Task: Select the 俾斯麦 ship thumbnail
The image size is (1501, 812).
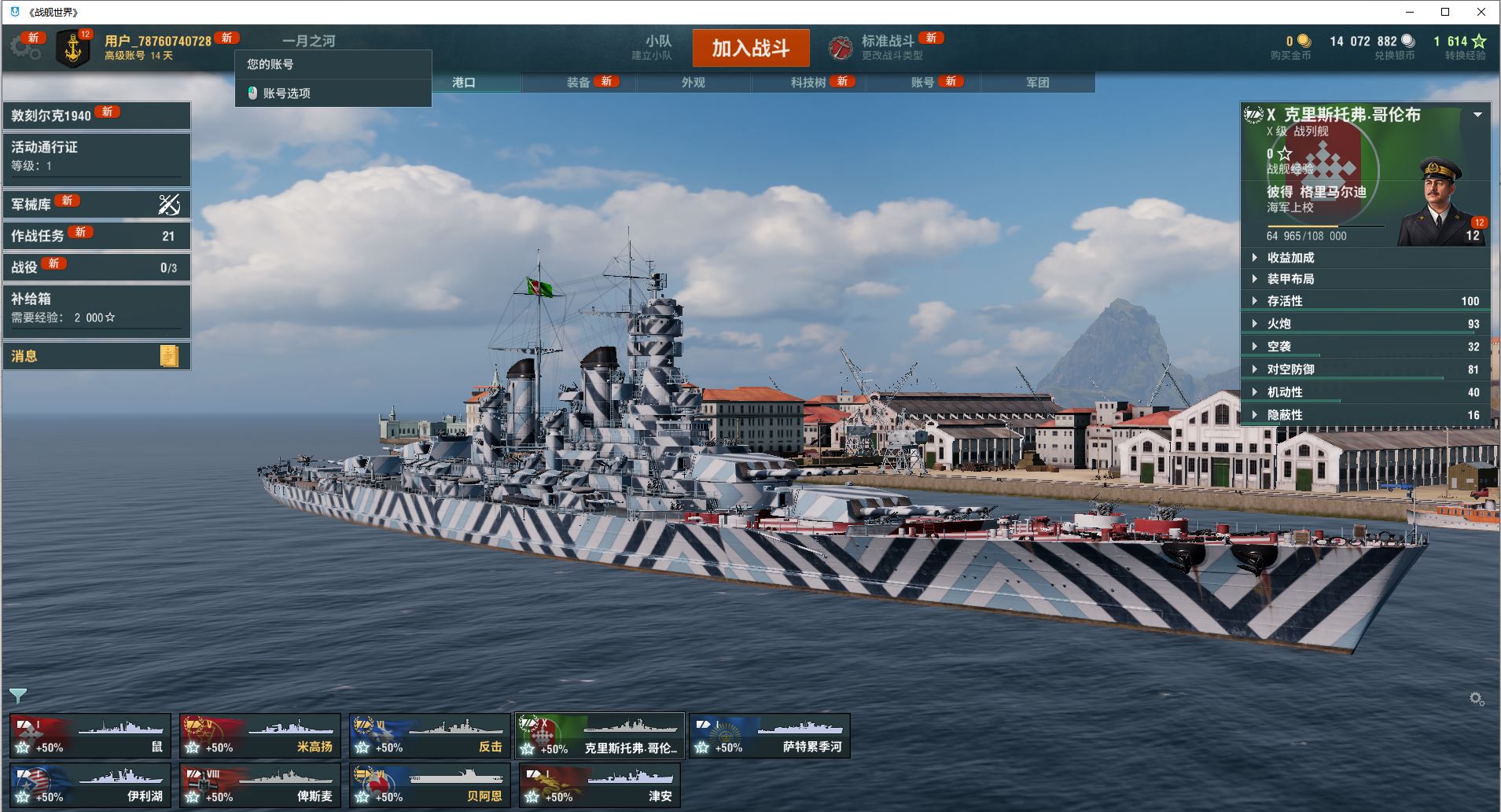Action: click(260, 785)
